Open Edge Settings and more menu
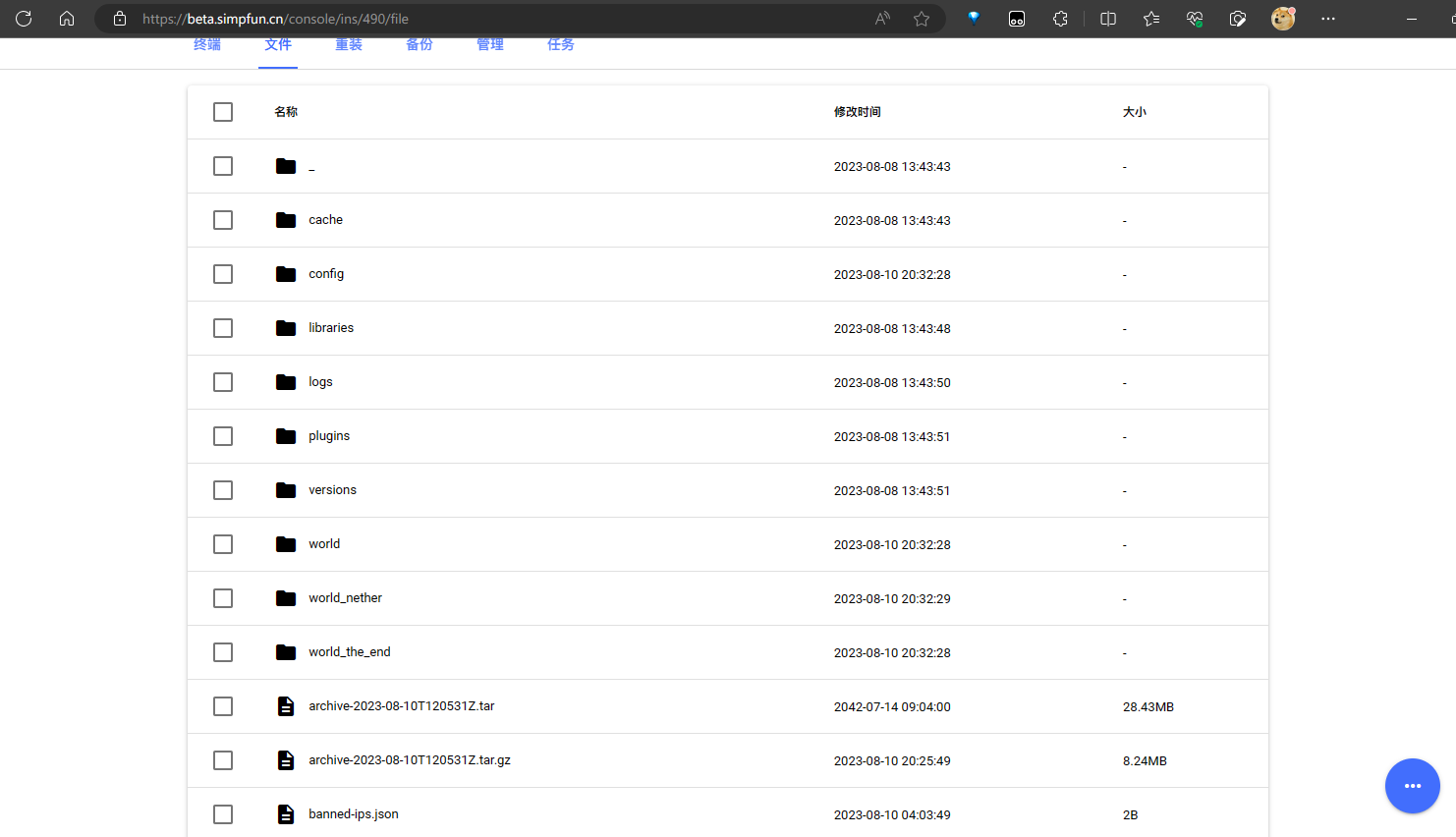Screen dimensions: 1456x837 tap(1328, 19)
